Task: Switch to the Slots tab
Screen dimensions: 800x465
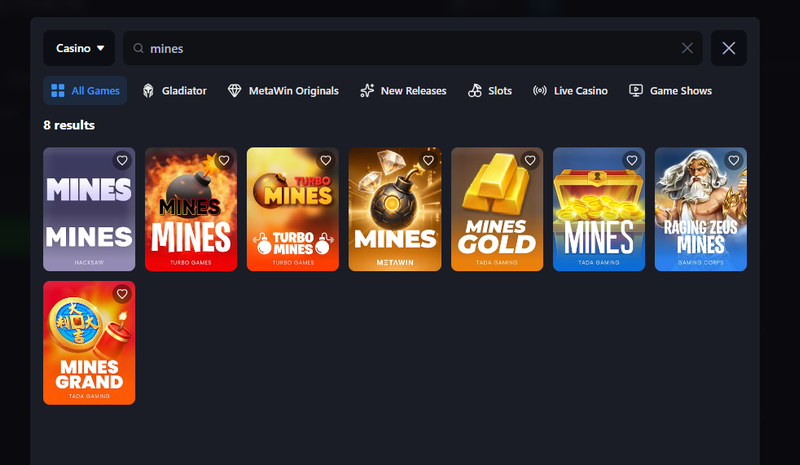Action: (490, 90)
